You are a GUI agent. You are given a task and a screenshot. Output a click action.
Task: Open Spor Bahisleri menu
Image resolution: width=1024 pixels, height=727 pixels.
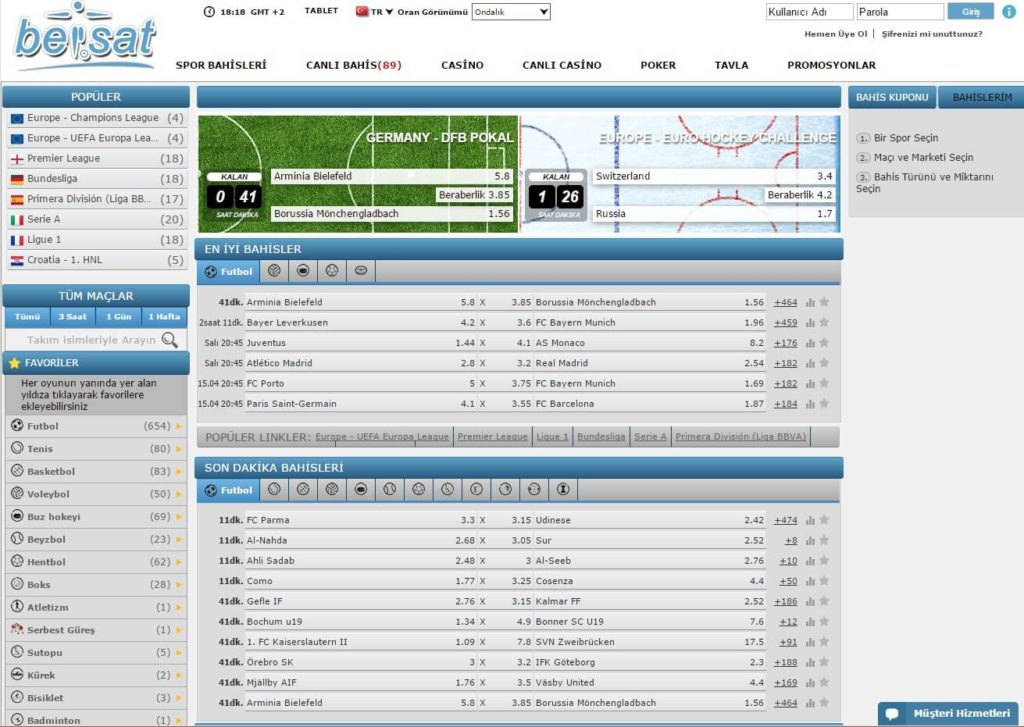[x=221, y=65]
